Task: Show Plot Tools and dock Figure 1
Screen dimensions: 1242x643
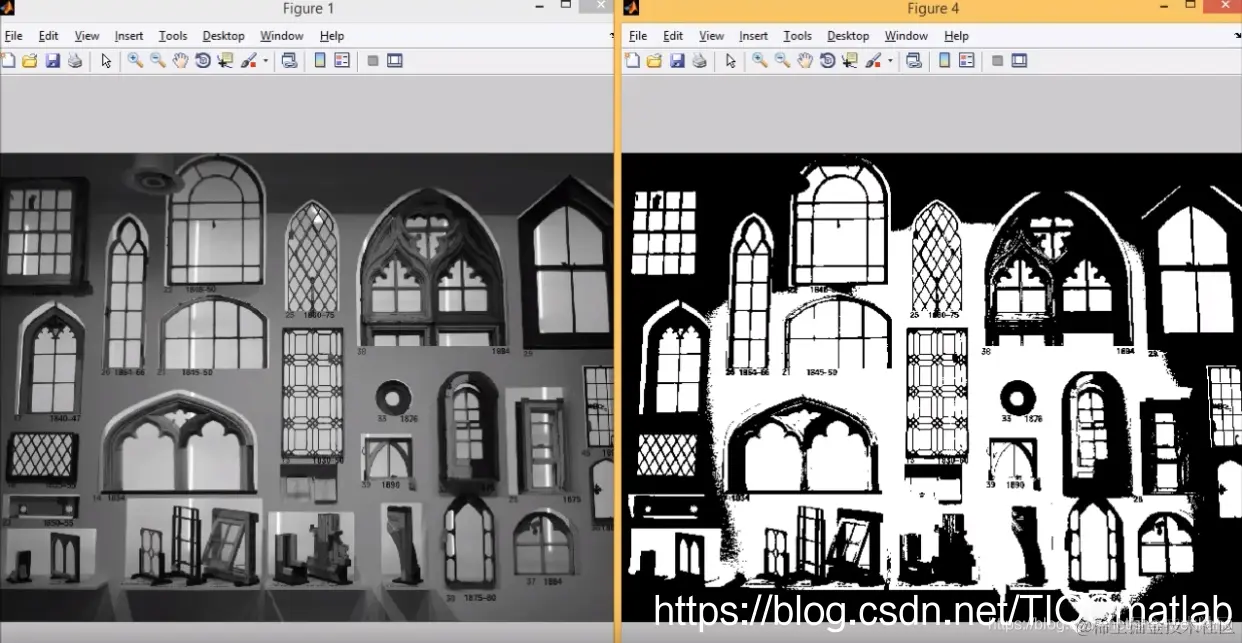Action: pyautogui.click(x=395, y=61)
